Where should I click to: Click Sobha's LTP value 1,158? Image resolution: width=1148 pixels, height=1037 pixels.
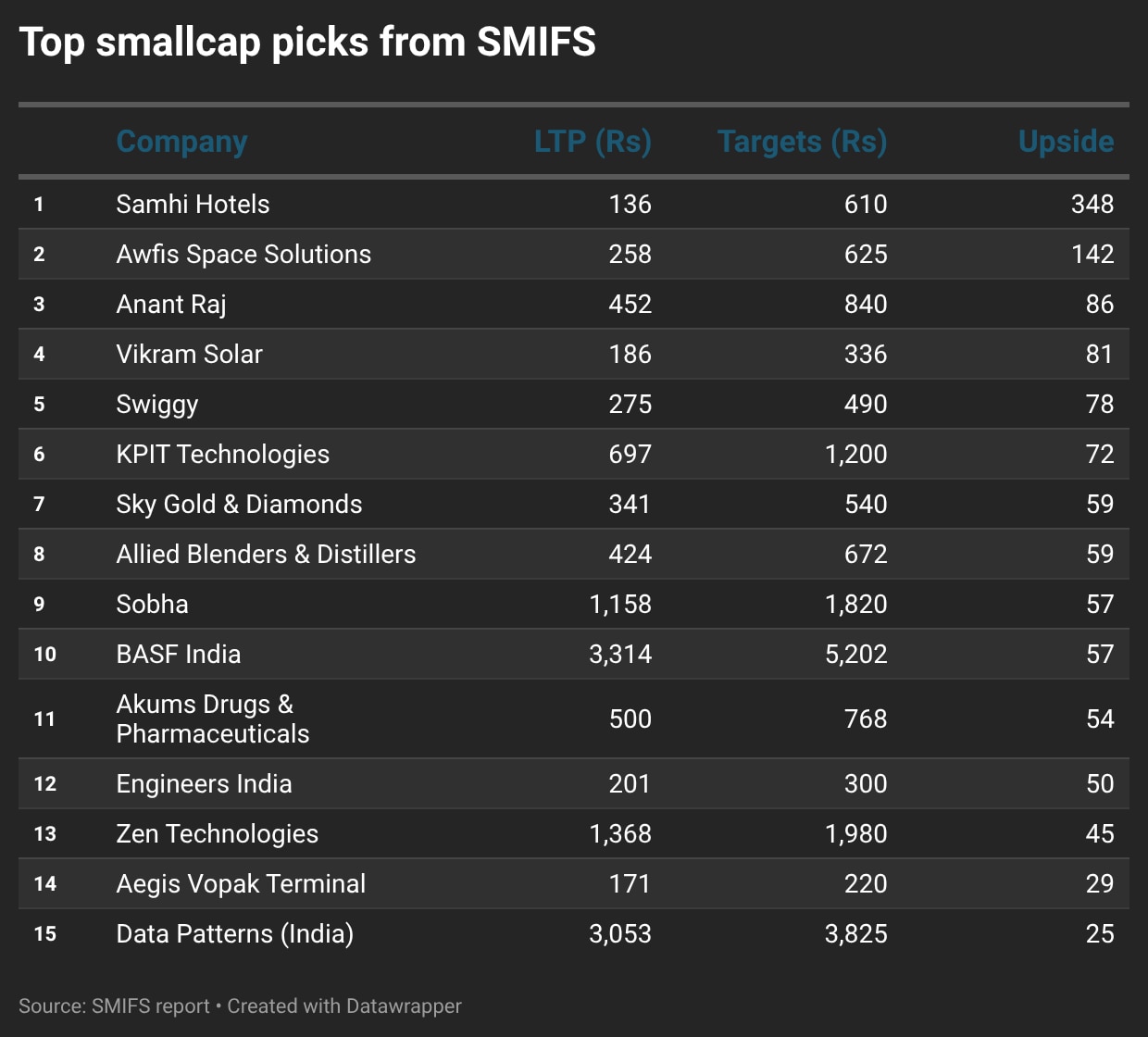(620, 605)
